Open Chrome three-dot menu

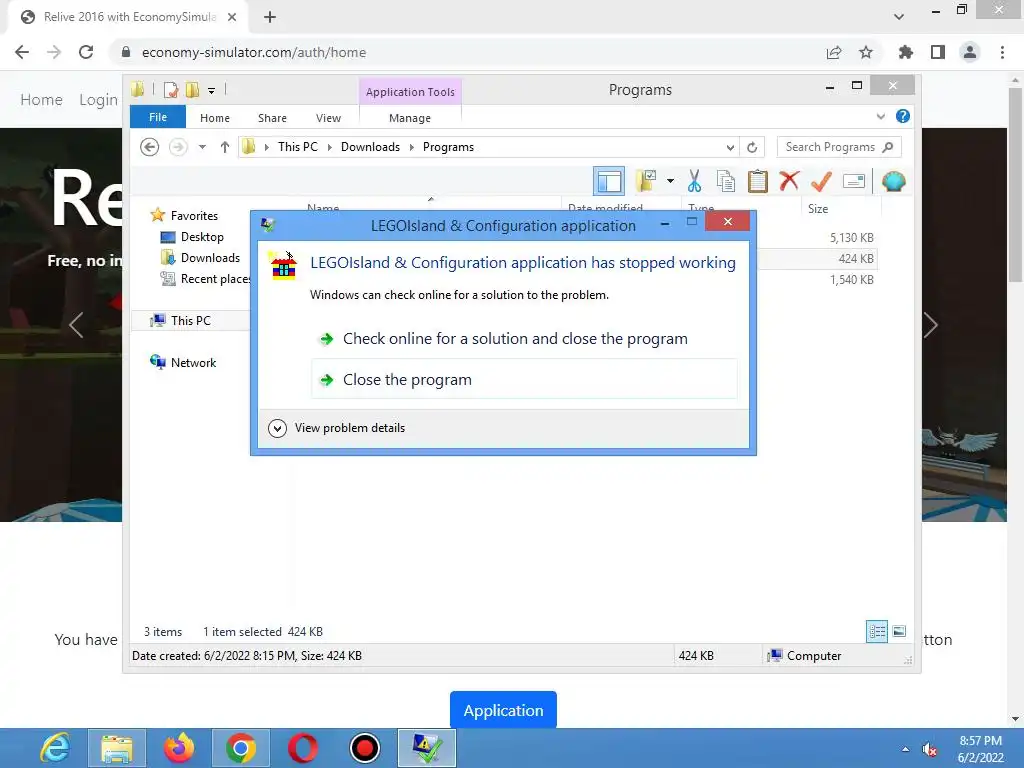point(1002,52)
